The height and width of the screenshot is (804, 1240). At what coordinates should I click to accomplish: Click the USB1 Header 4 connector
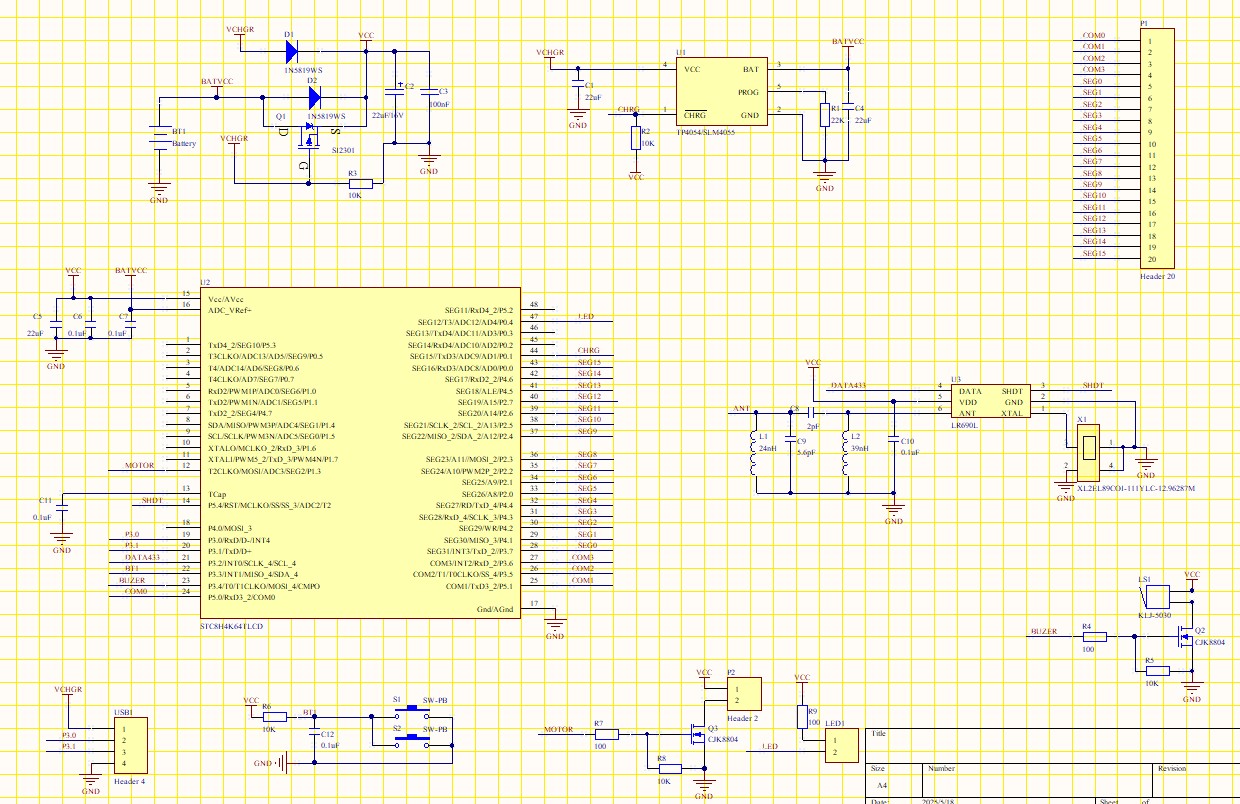[132, 745]
